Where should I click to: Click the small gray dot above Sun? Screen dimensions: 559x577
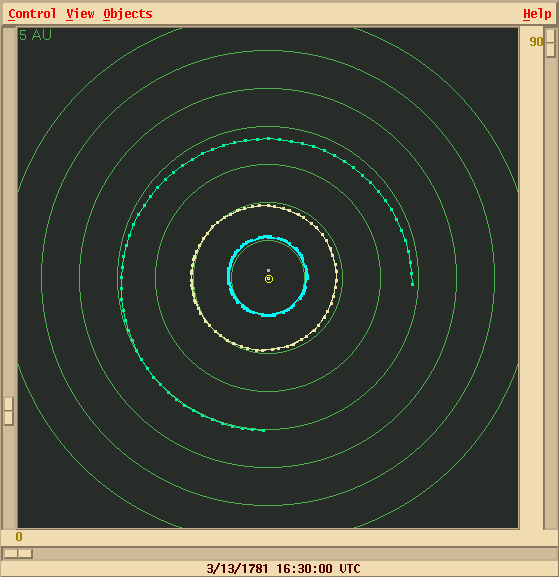(x=268, y=270)
